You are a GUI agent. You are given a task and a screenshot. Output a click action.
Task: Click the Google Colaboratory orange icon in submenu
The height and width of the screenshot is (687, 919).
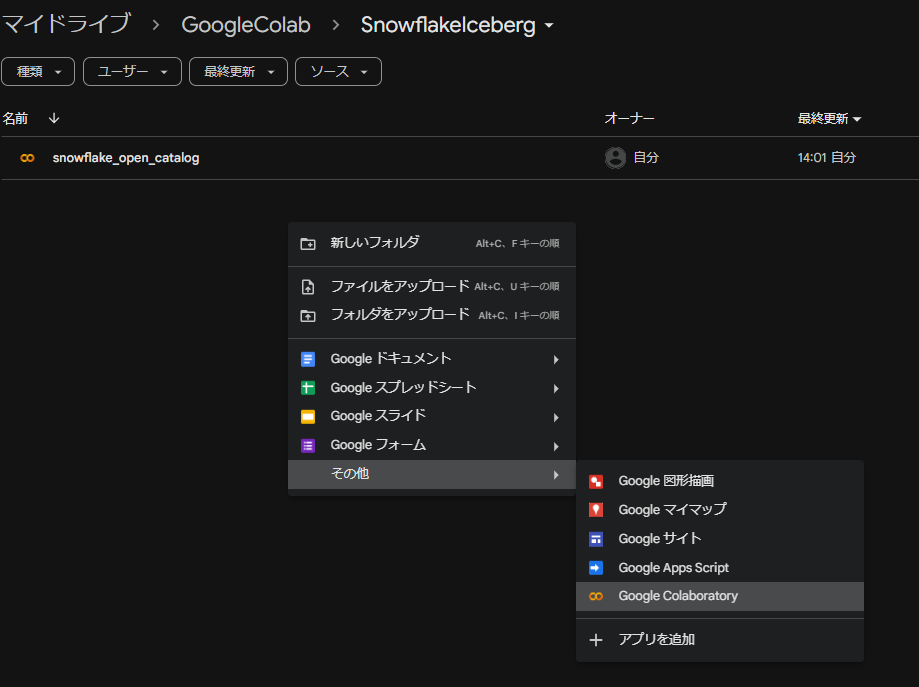pyautogui.click(x=595, y=596)
